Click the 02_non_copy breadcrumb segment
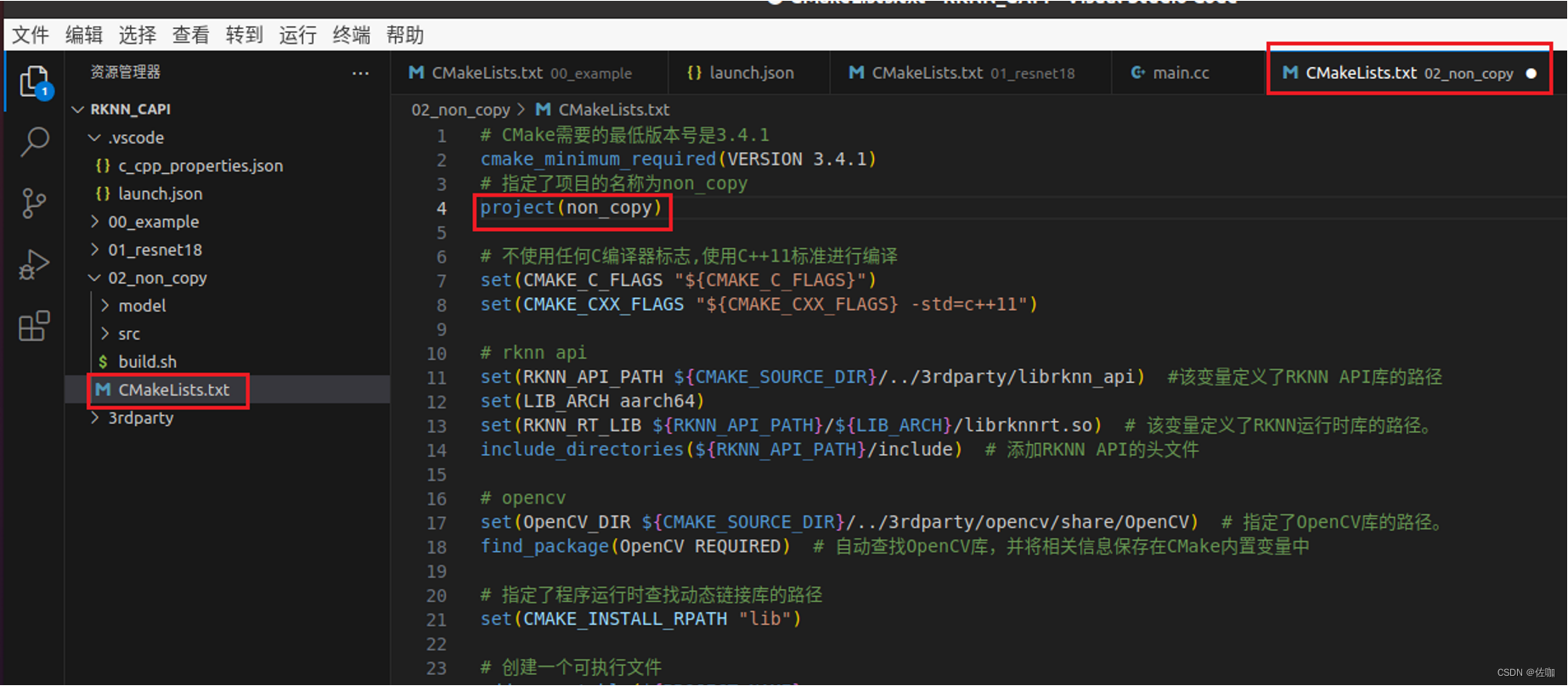This screenshot has height=686, width=1568. coord(460,110)
